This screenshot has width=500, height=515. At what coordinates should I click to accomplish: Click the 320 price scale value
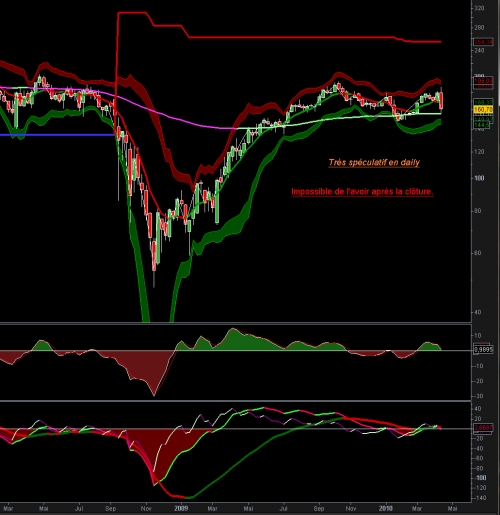click(479, 8)
